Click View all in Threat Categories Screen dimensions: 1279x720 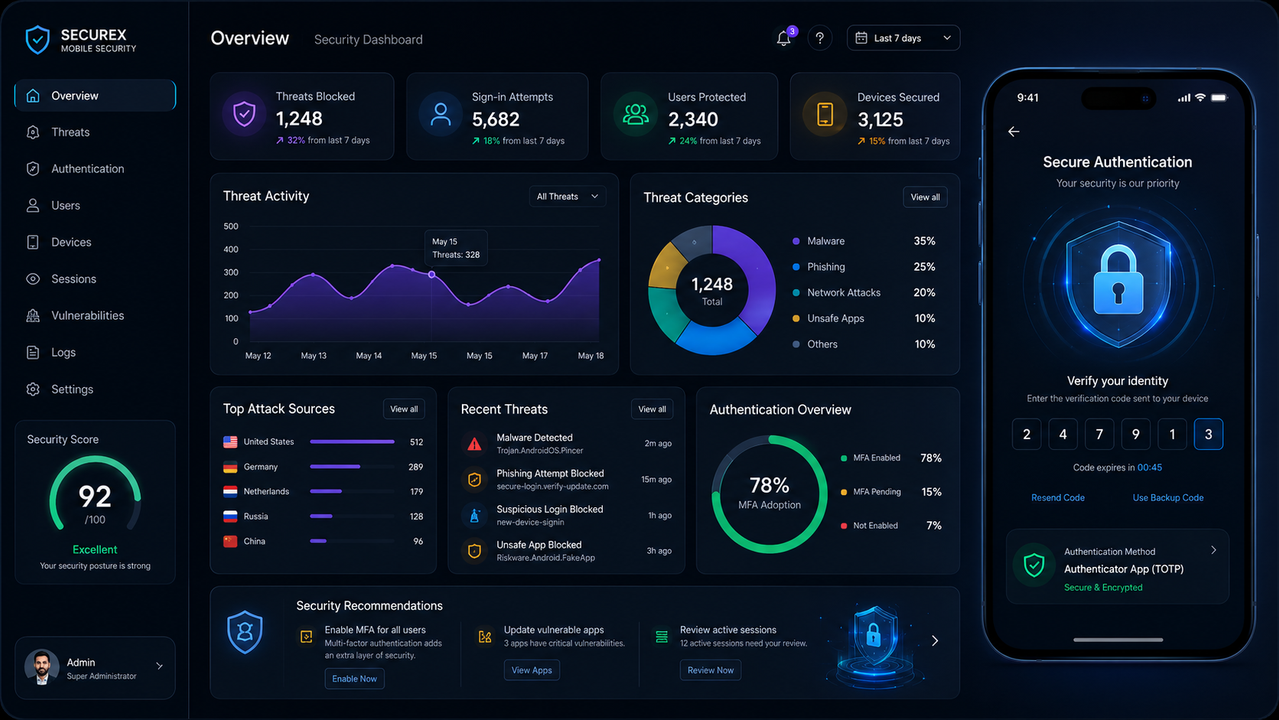click(925, 197)
